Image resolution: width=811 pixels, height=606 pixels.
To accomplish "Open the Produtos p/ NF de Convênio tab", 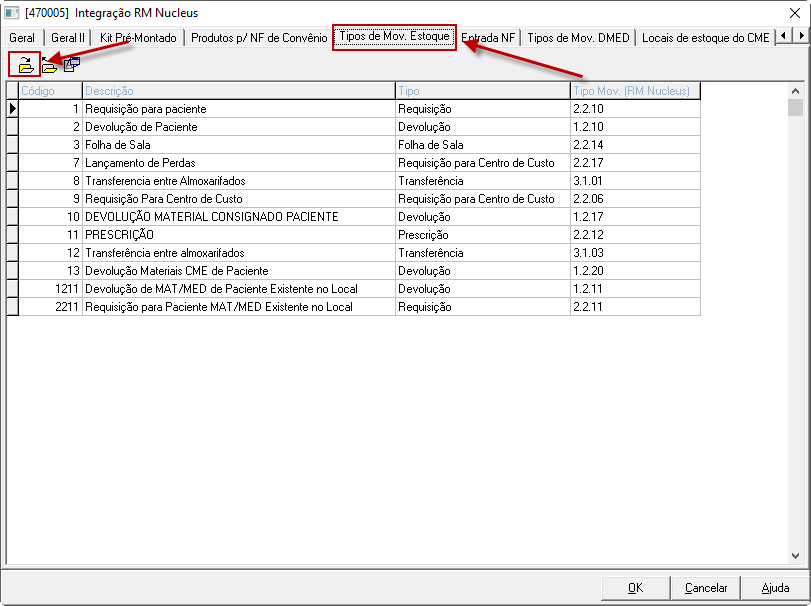I will 259,38.
